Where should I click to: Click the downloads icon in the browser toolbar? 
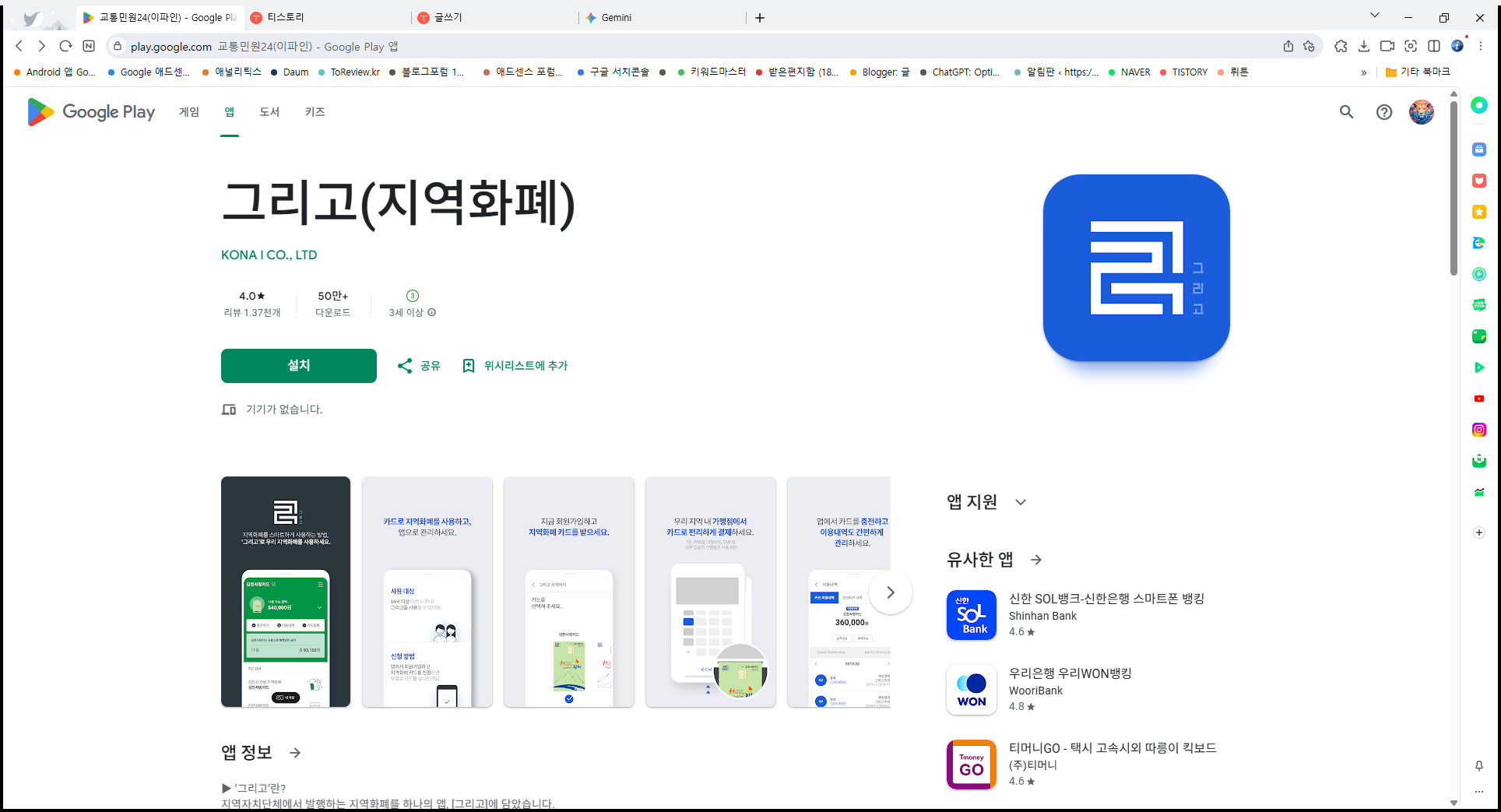click(1364, 46)
